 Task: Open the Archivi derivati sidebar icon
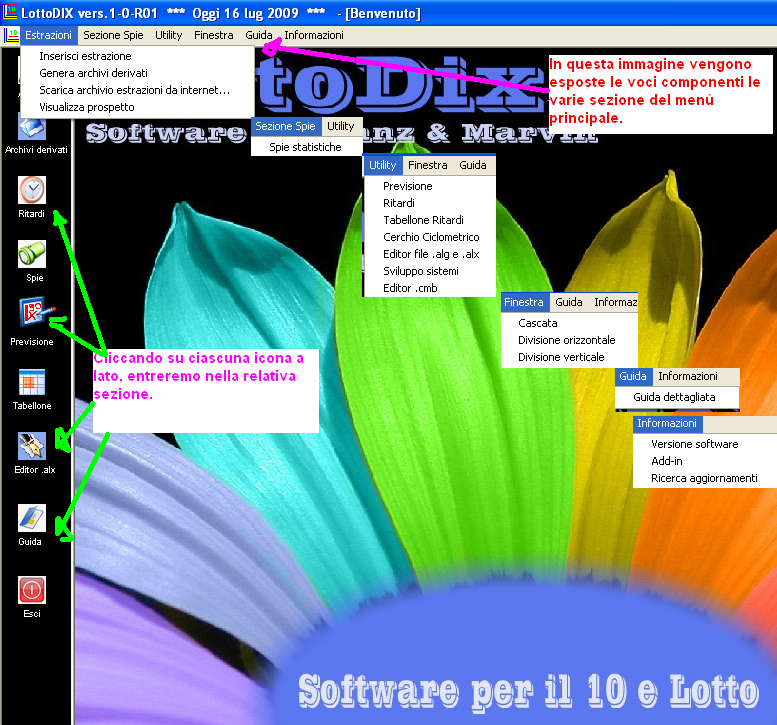(32, 128)
